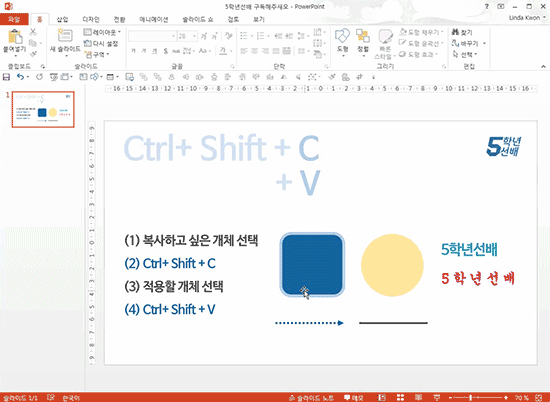The width and height of the screenshot is (550, 402).
Task: Switch to slide sorter view in status bar
Action: pos(400,397)
